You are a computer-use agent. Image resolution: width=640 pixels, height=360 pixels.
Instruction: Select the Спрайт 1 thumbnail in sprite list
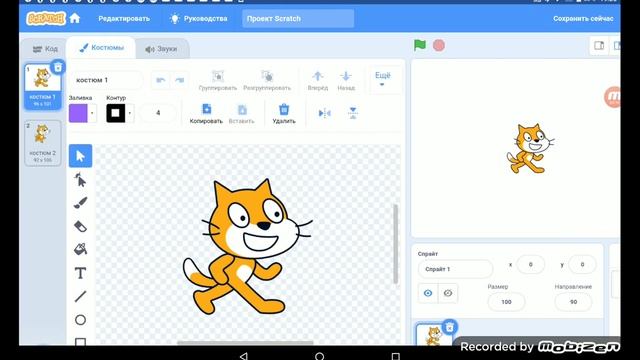point(433,334)
